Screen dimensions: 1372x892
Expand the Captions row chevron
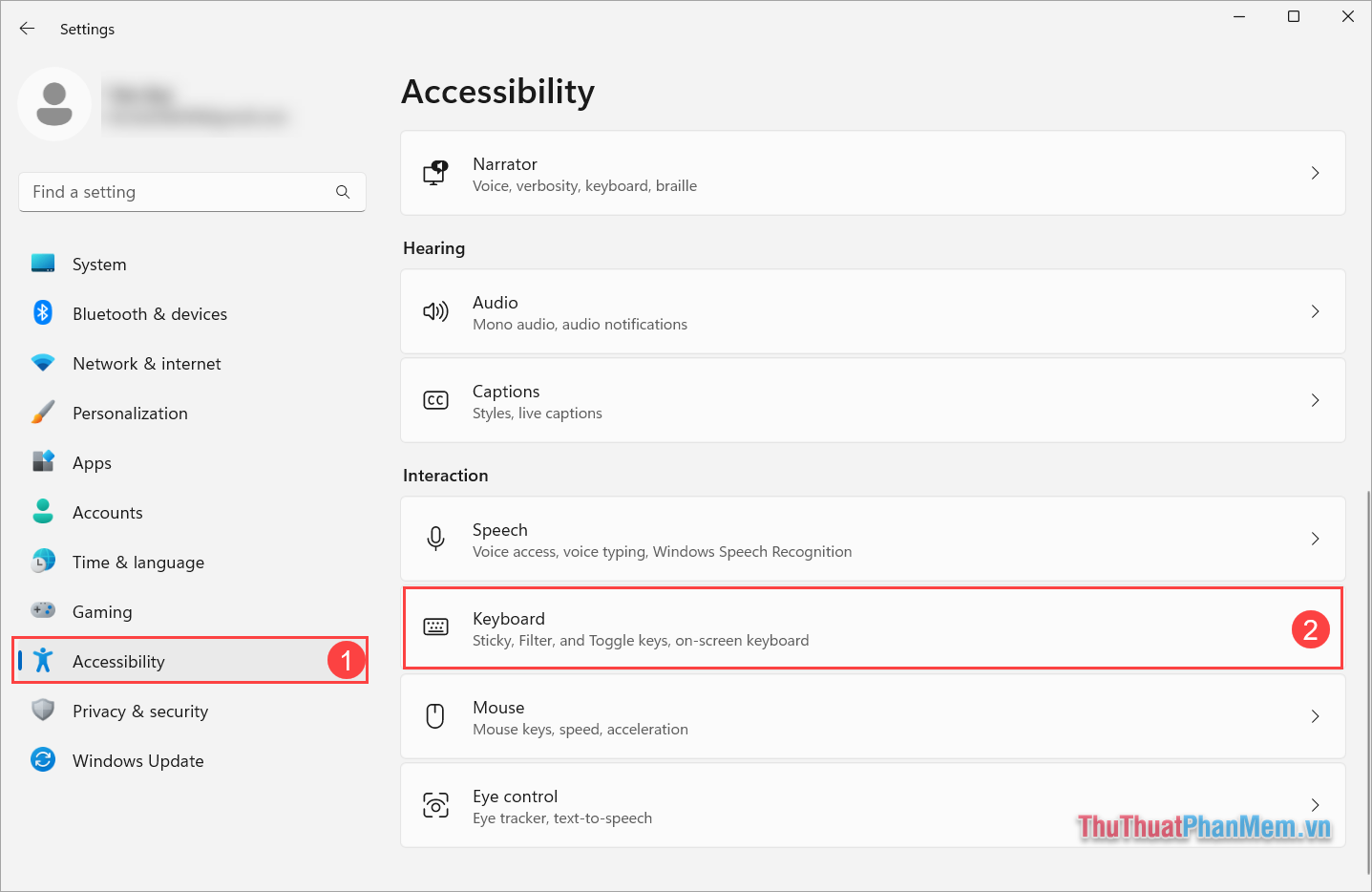[x=1315, y=400]
